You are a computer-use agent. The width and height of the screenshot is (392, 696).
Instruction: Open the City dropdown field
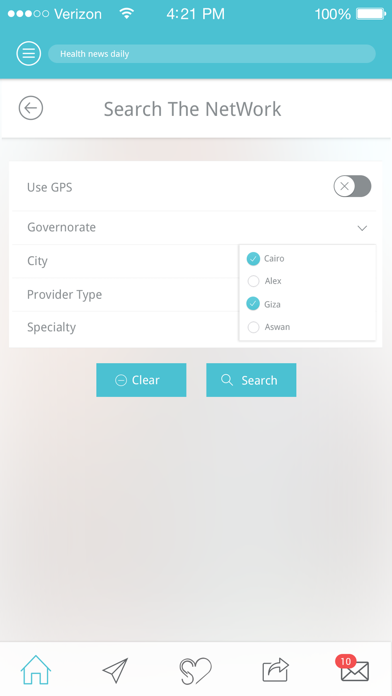tap(125, 261)
